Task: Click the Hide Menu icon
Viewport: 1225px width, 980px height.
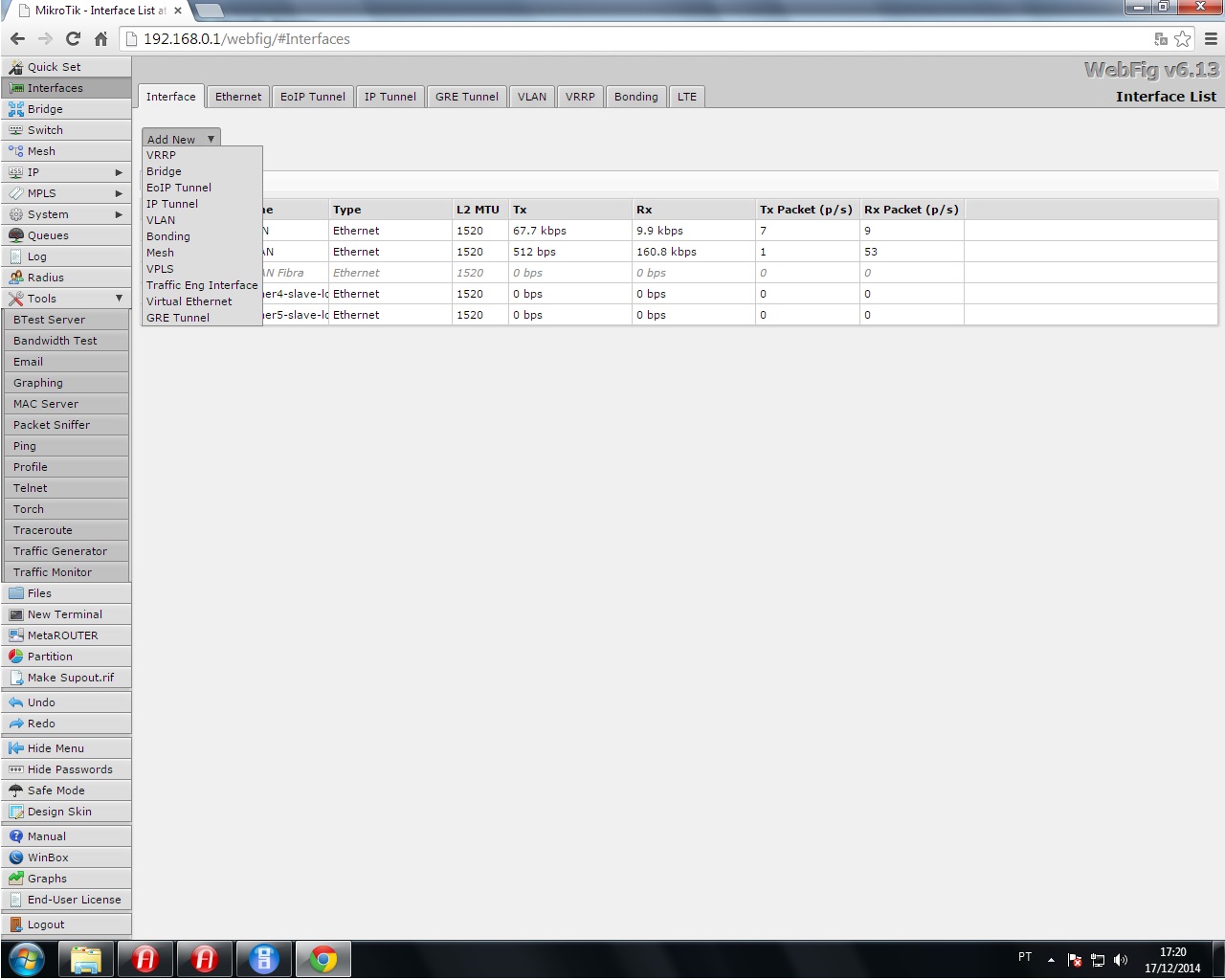Action: 16,748
